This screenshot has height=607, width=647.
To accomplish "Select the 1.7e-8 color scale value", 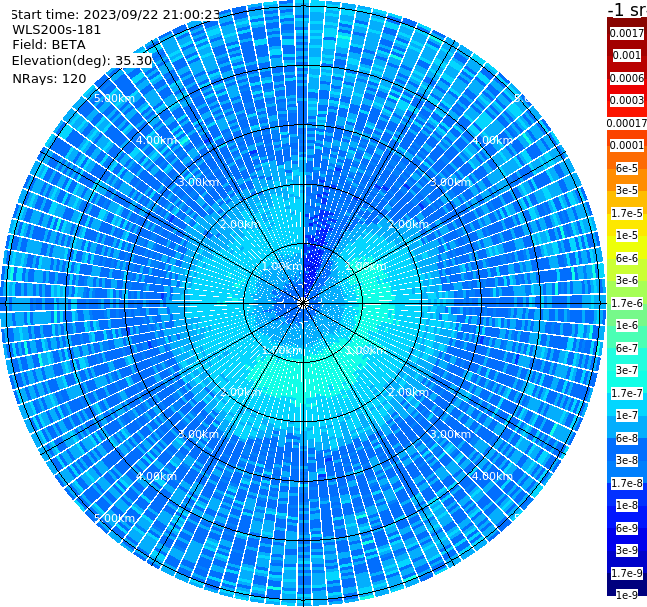I will [627, 483].
